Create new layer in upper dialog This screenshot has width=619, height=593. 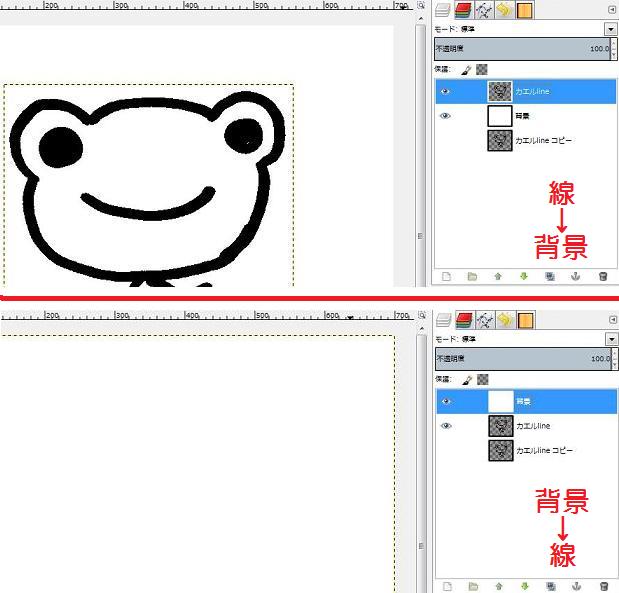click(446, 276)
